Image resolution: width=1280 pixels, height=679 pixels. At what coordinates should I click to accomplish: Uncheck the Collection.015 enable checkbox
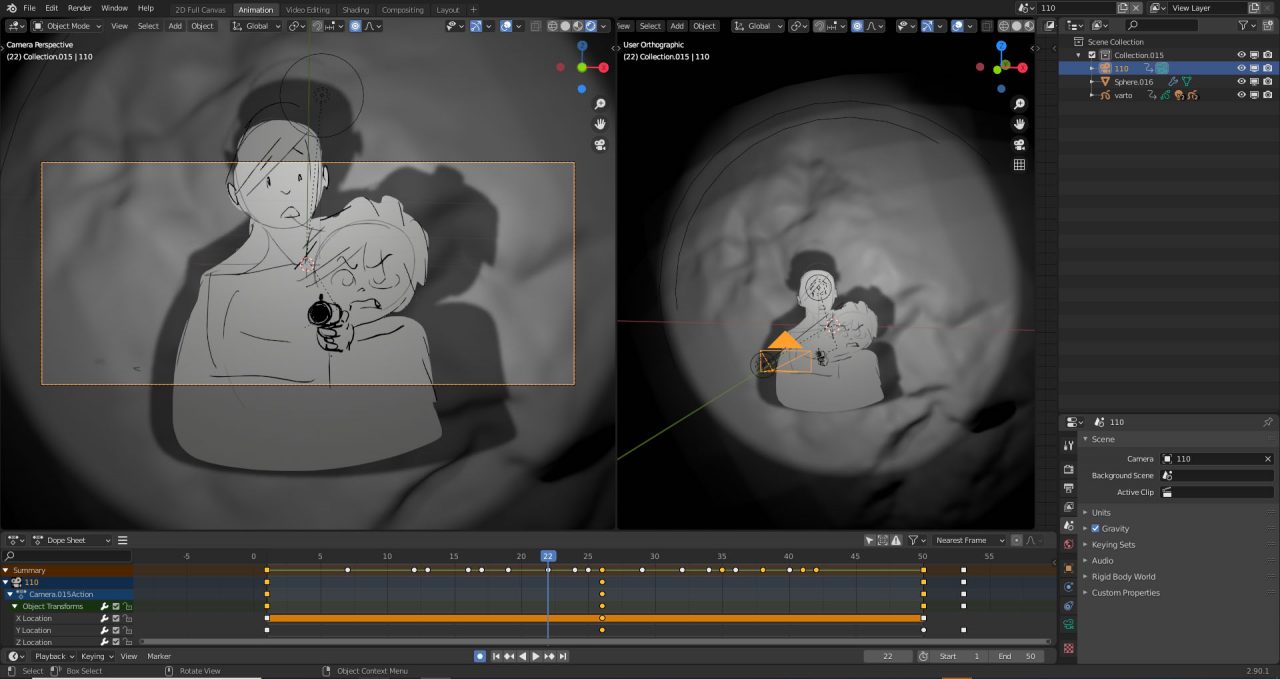click(x=1092, y=55)
